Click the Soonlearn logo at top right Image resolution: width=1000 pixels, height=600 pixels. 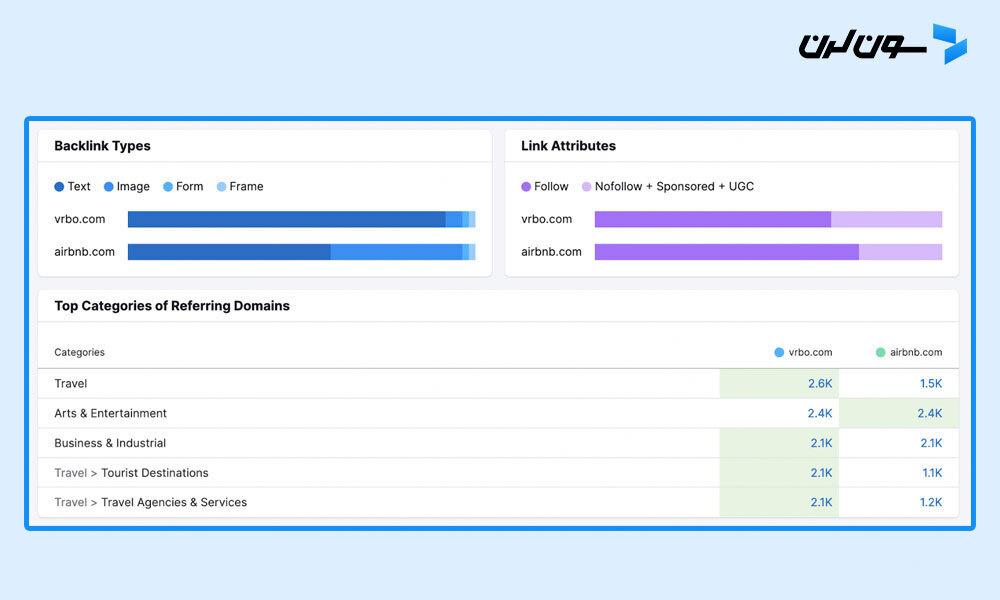883,44
